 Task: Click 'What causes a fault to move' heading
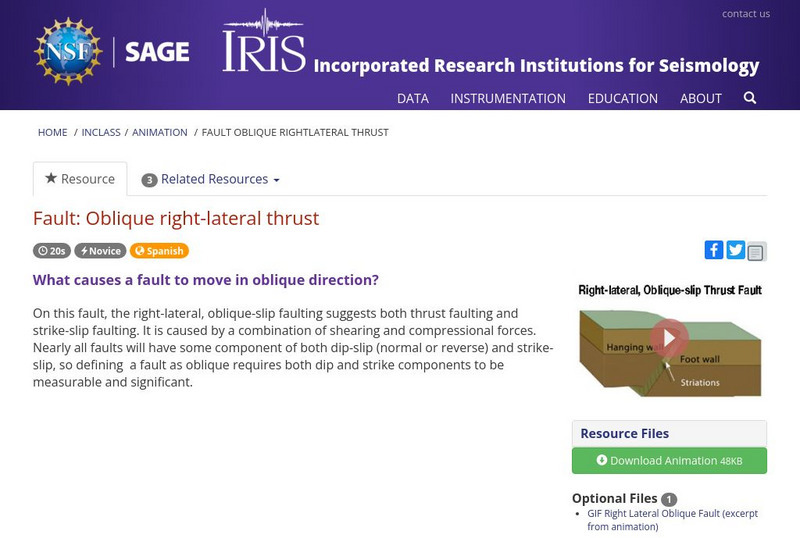tap(206, 280)
